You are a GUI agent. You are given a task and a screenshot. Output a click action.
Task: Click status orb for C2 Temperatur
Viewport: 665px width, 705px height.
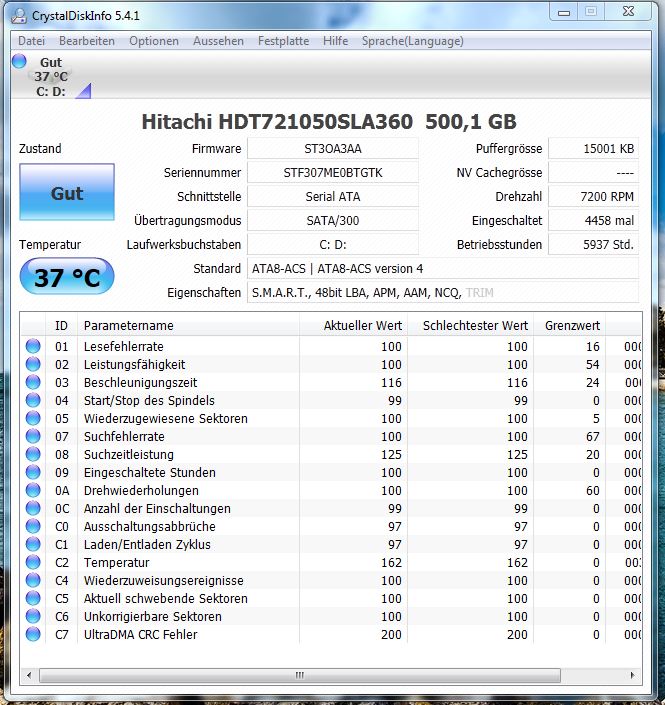coord(33,562)
